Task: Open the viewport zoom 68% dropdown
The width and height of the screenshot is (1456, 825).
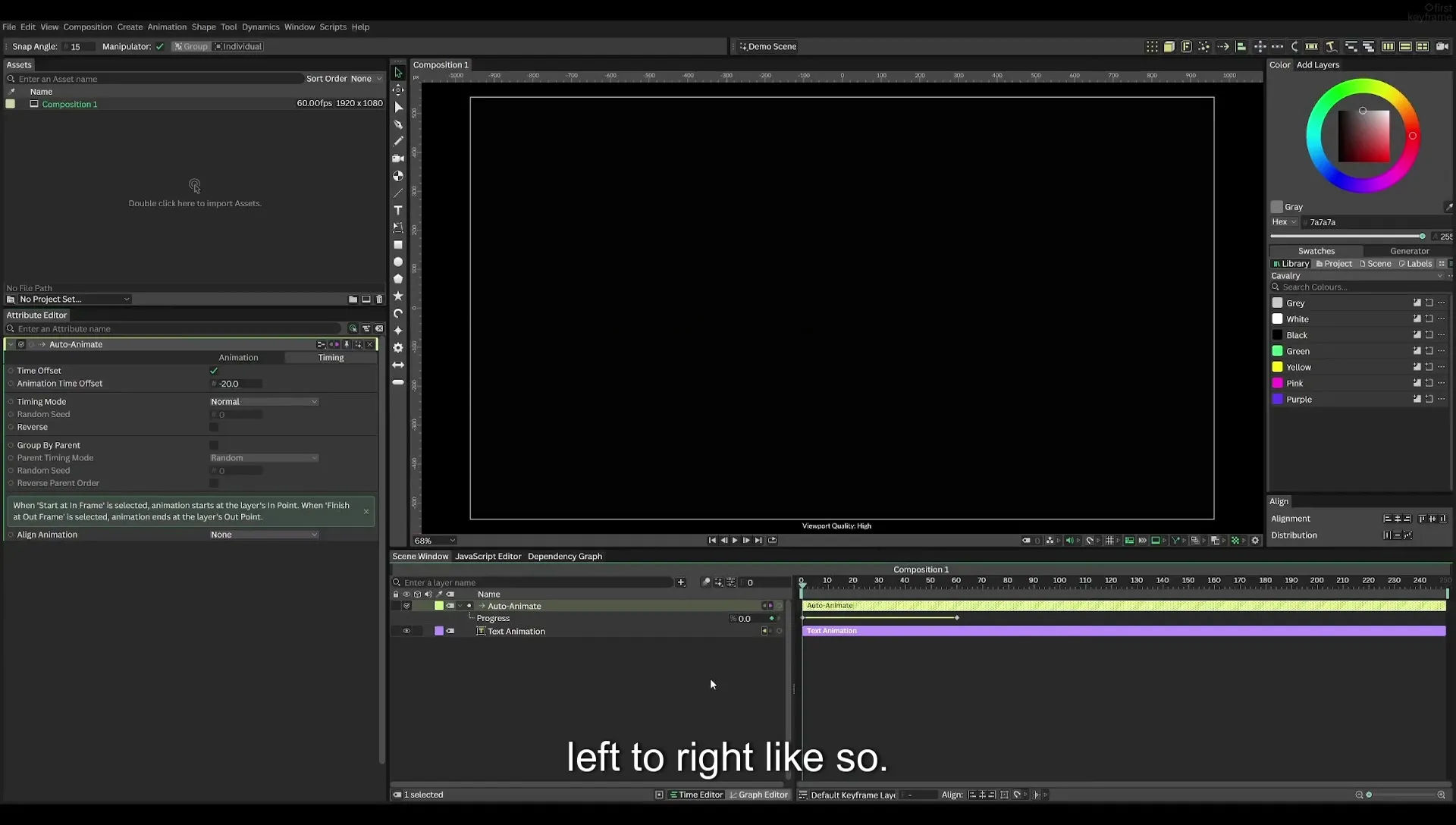Action: pos(435,541)
